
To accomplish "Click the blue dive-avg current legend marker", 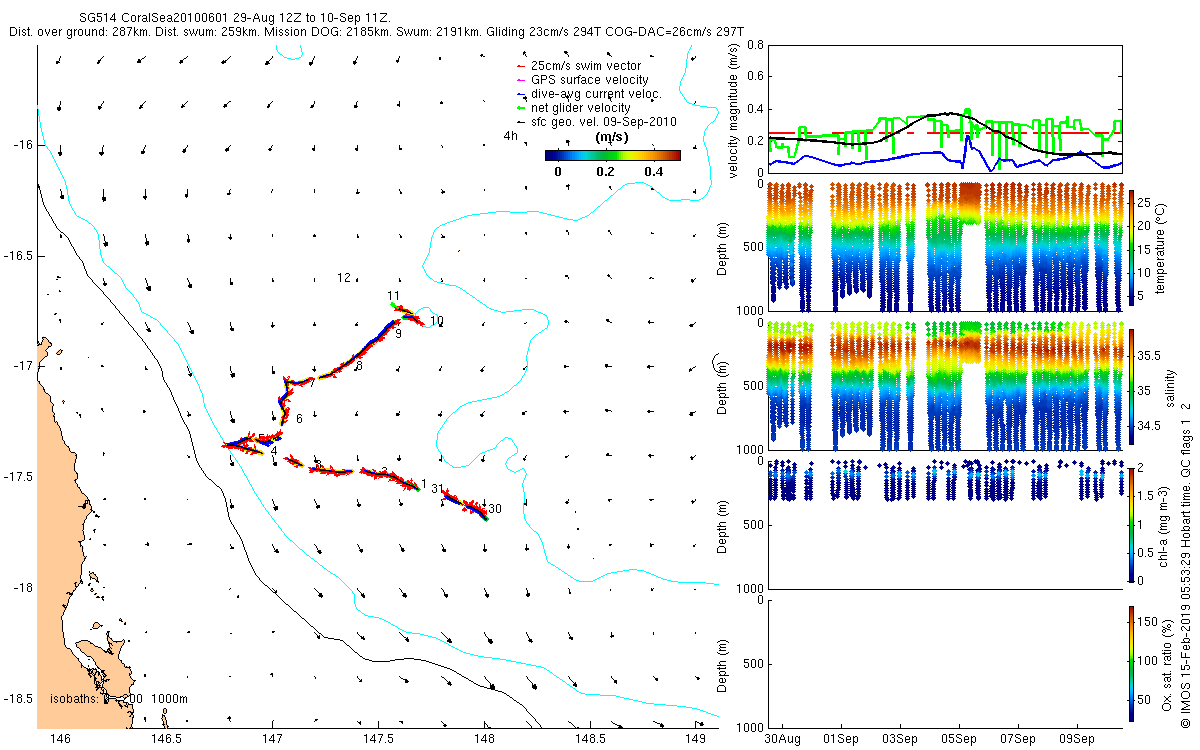I will (520, 94).
